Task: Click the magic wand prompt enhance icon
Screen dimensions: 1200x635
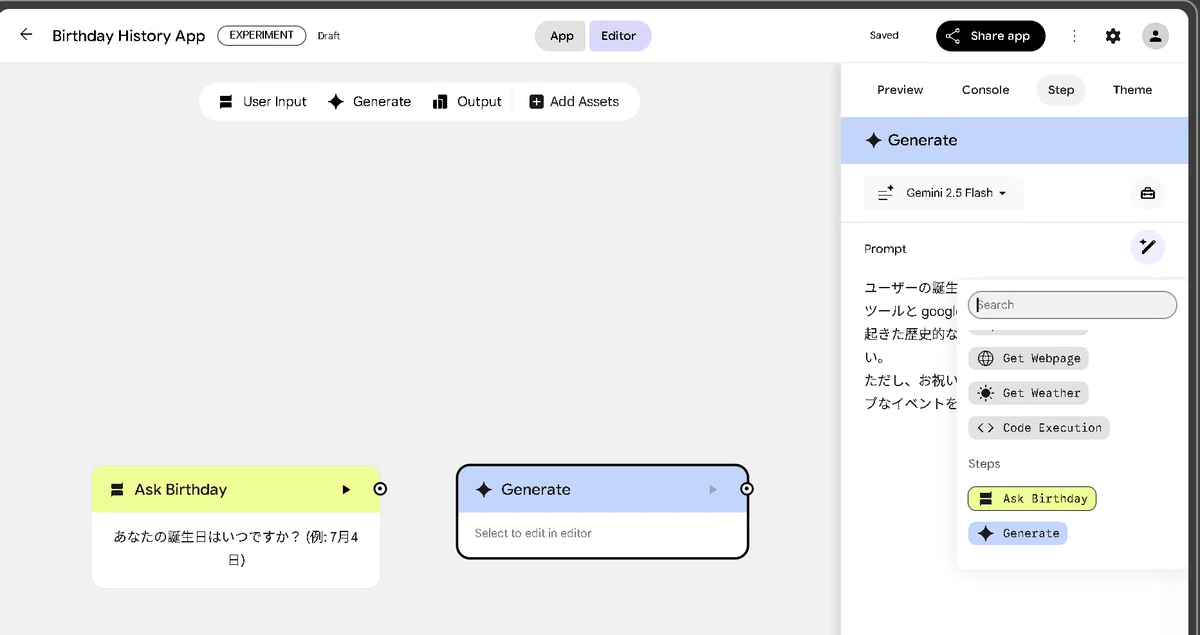Action: (x=1148, y=247)
